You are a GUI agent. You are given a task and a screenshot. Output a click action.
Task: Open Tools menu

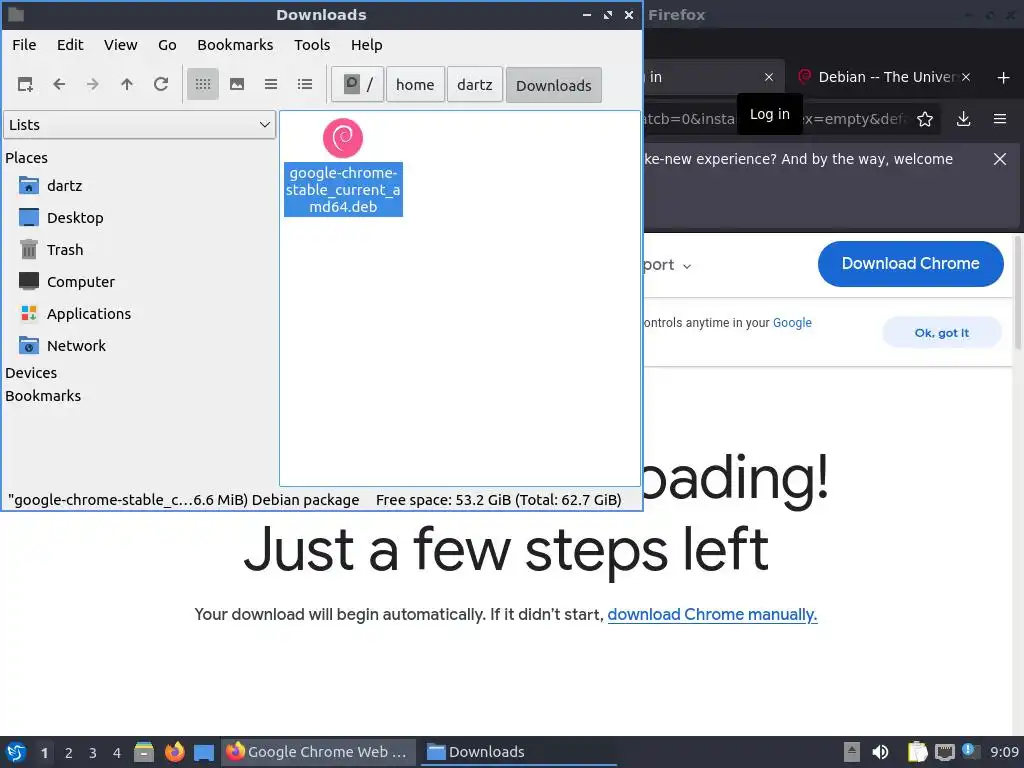coord(312,45)
